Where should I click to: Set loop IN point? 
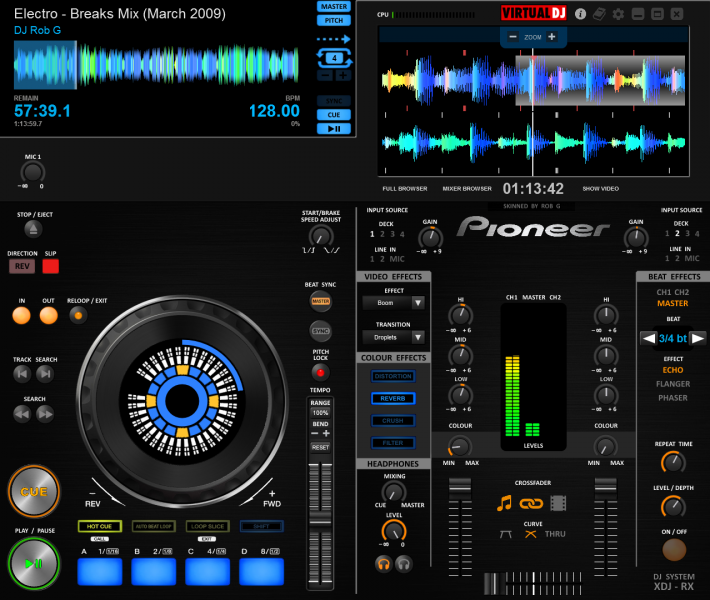click(21, 316)
